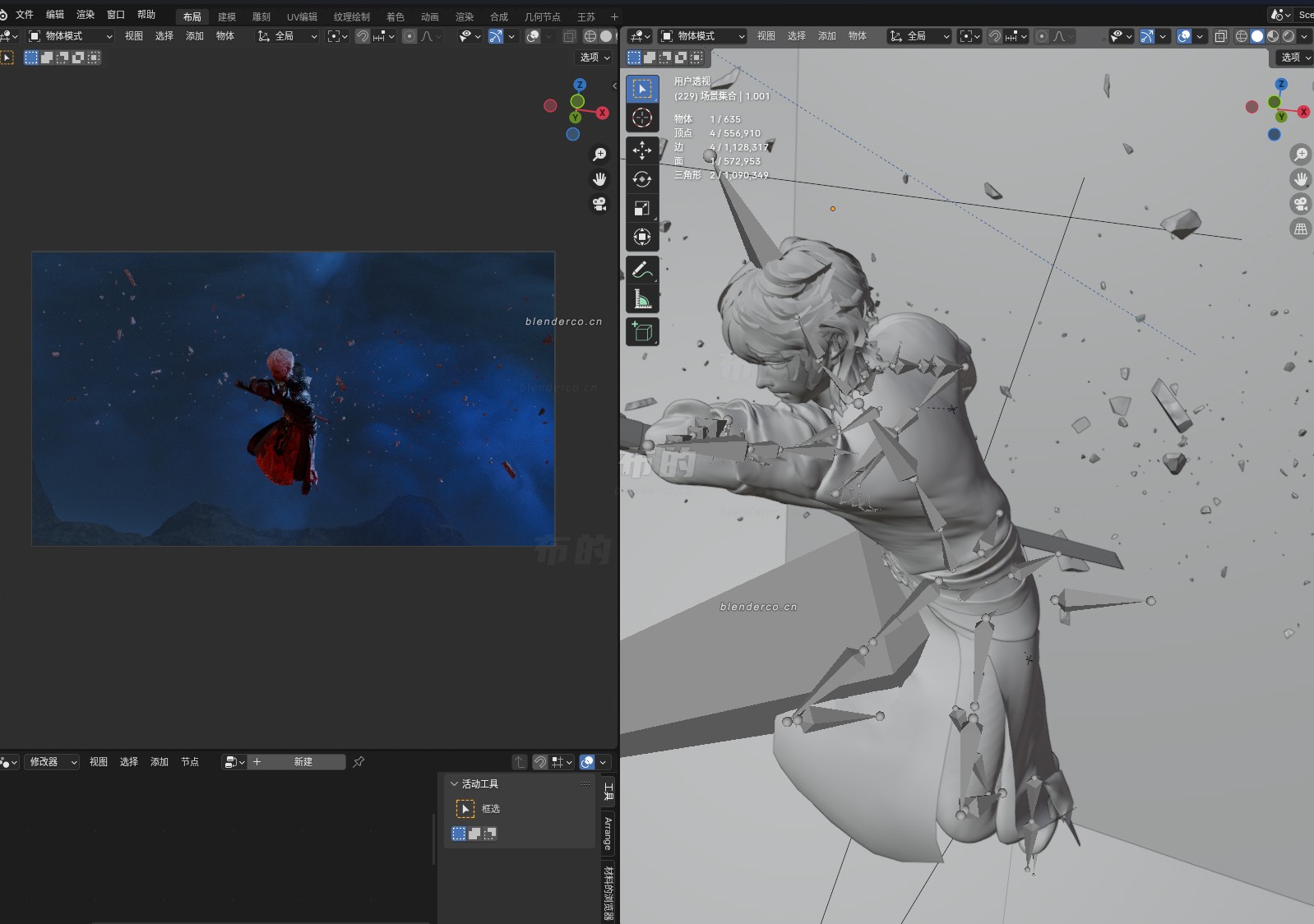1314x924 pixels.
Task: Toggle camera view in right viewport
Action: pos(1301,204)
